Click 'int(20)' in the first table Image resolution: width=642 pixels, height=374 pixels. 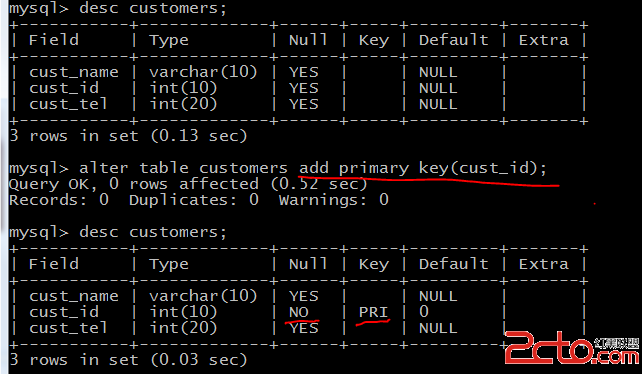click(183, 104)
